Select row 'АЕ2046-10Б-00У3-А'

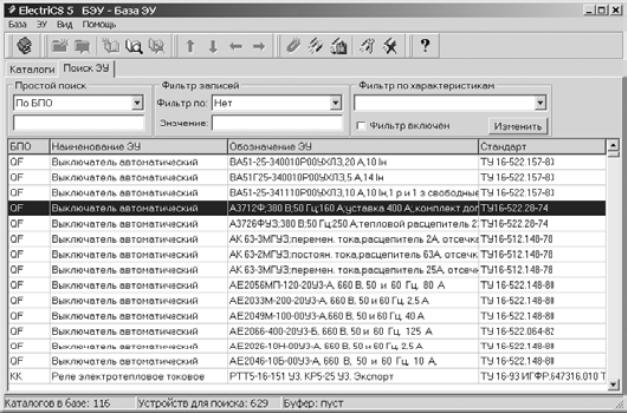[x=307, y=361]
